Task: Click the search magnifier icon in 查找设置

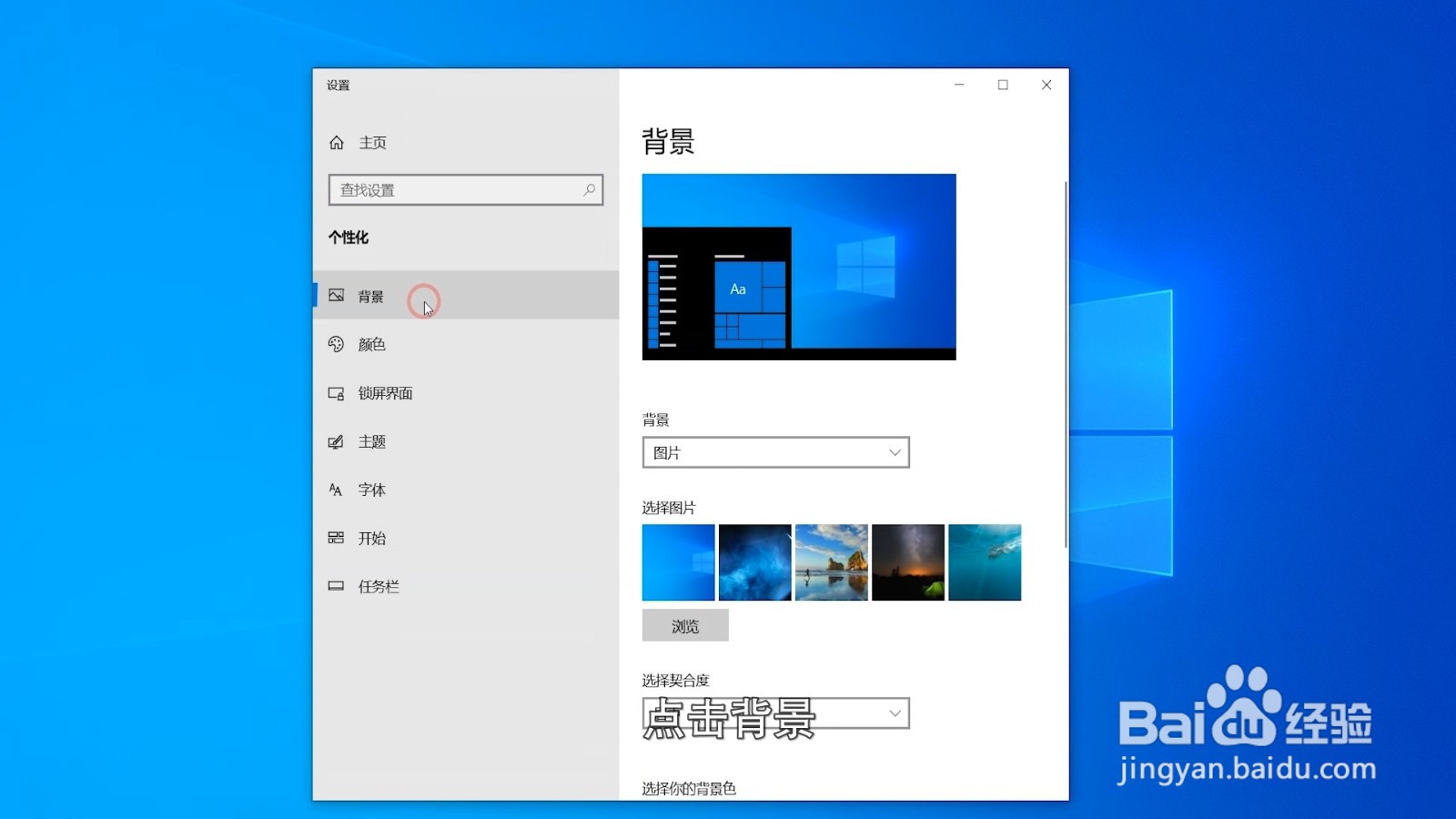Action: [x=589, y=189]
